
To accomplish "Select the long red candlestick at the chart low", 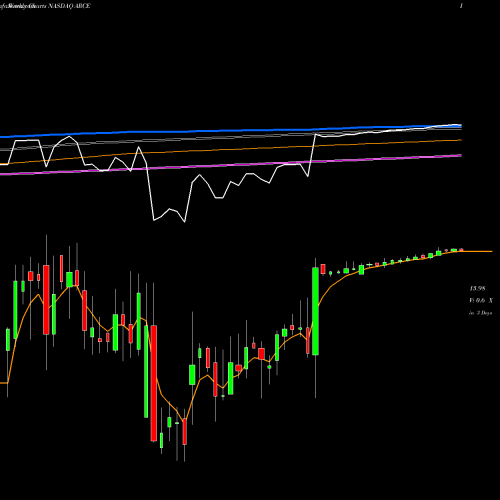I will click(x=154, y=383).
